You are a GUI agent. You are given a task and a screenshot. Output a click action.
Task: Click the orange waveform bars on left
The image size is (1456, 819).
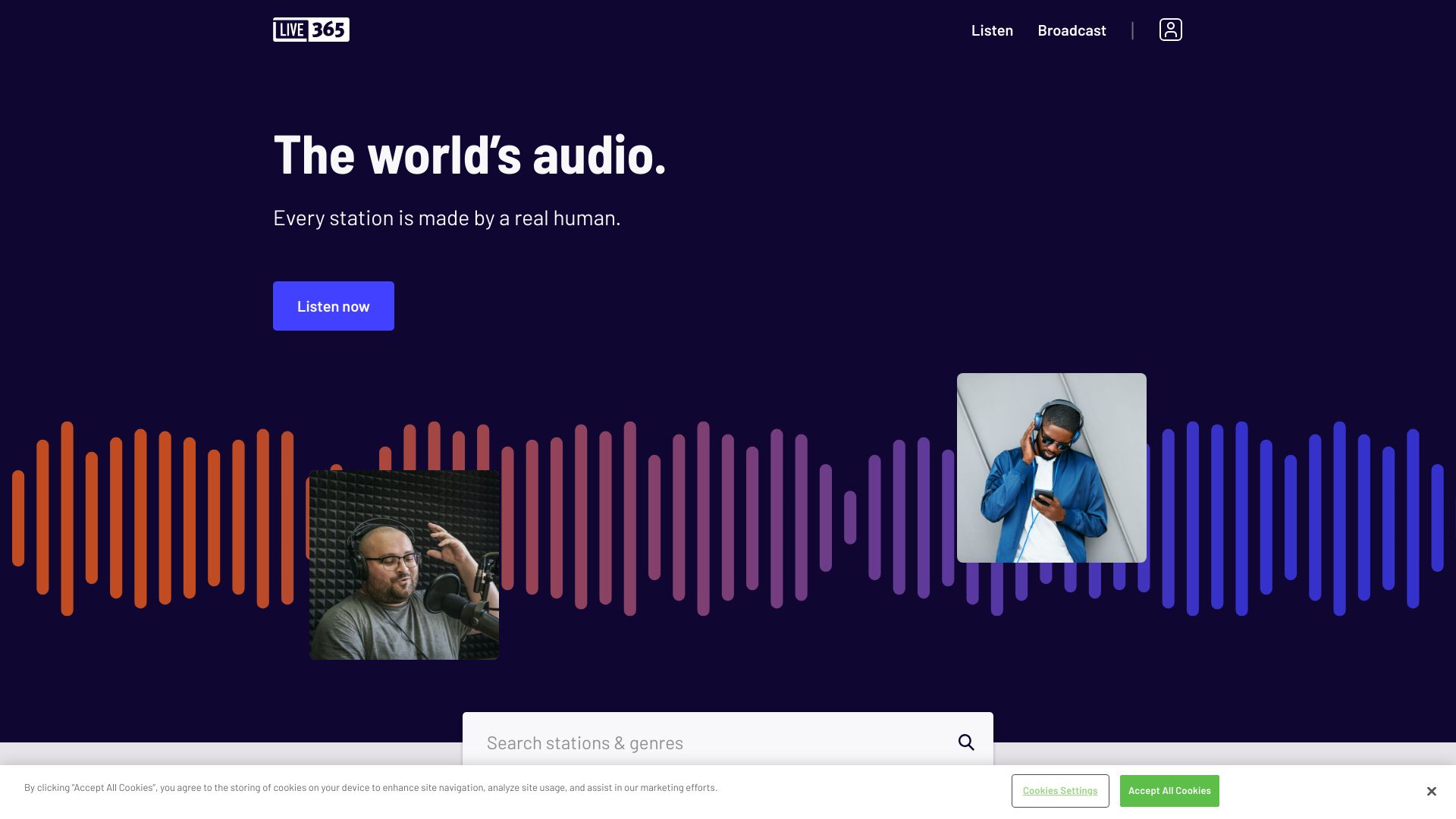[140, 519]
